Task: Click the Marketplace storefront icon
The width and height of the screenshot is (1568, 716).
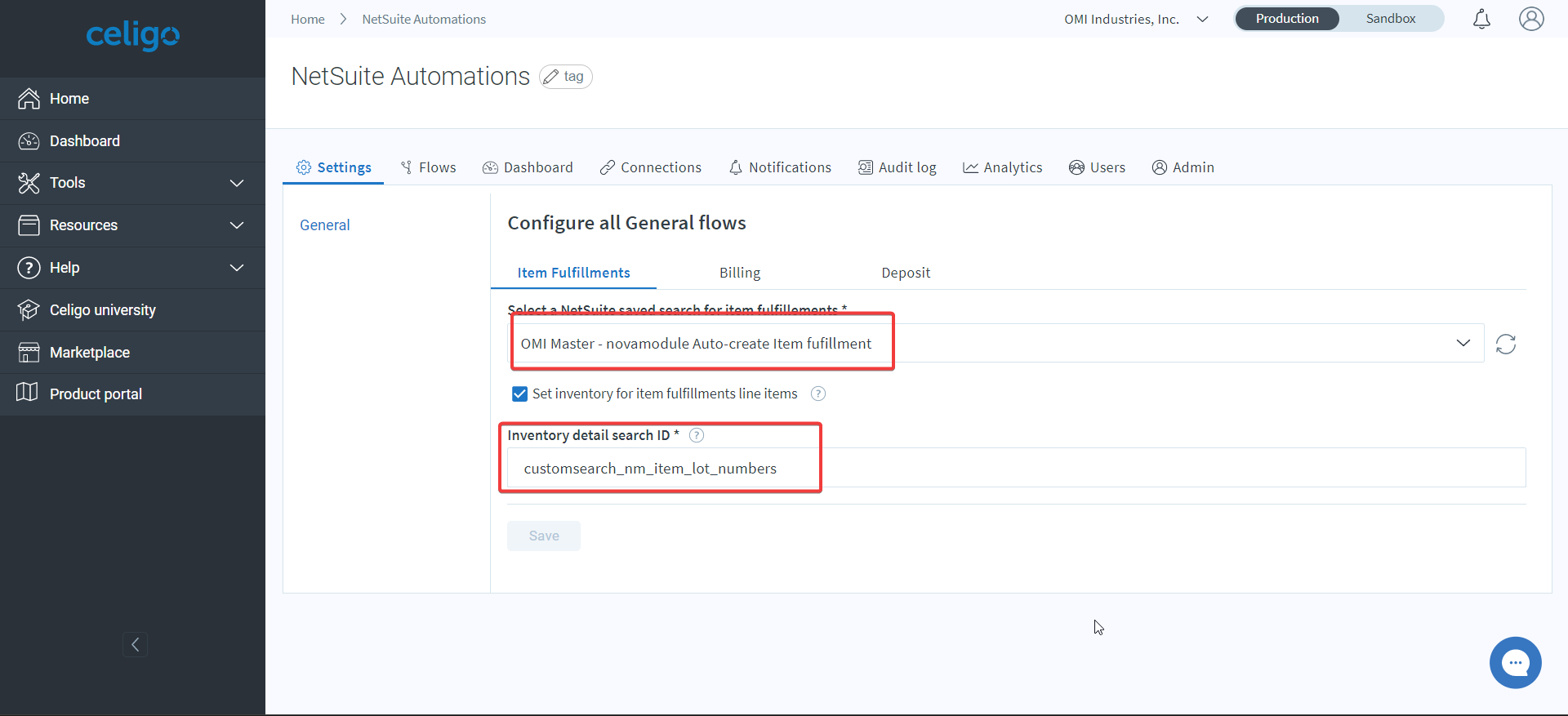Action: coord(29,353)
